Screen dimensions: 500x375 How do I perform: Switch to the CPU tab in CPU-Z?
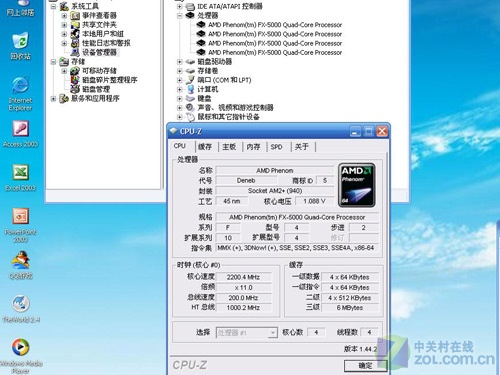[x=180, y=146]
